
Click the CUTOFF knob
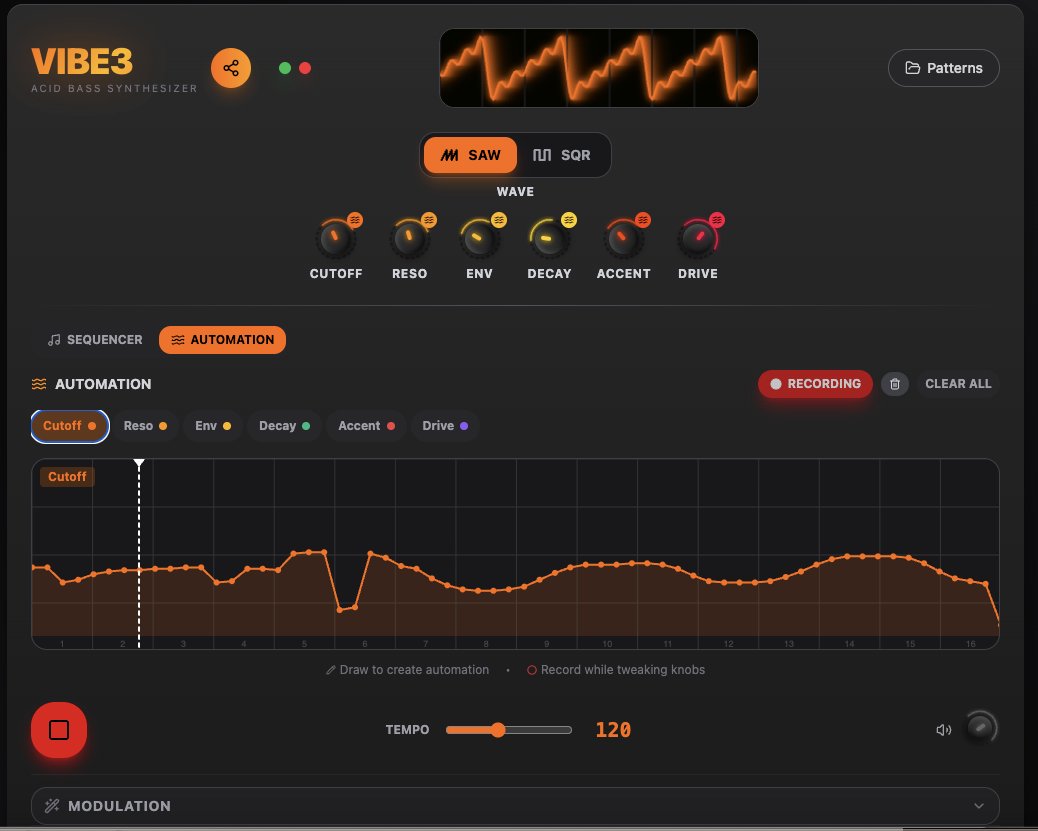[x=335, y=238]
